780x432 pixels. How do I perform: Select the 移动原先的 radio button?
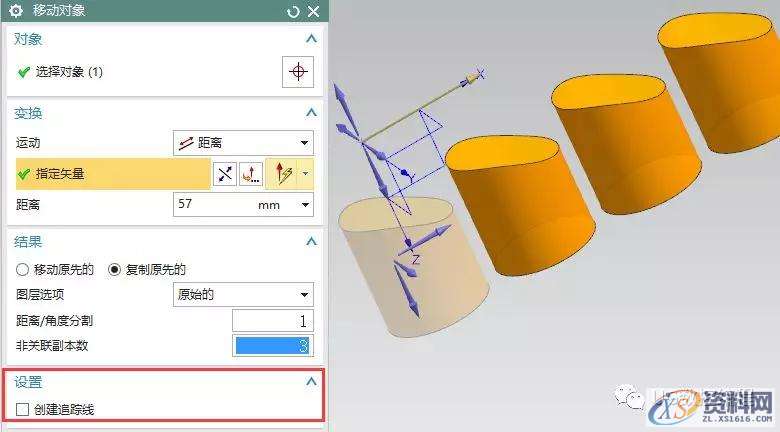click(x=22, y=269)
